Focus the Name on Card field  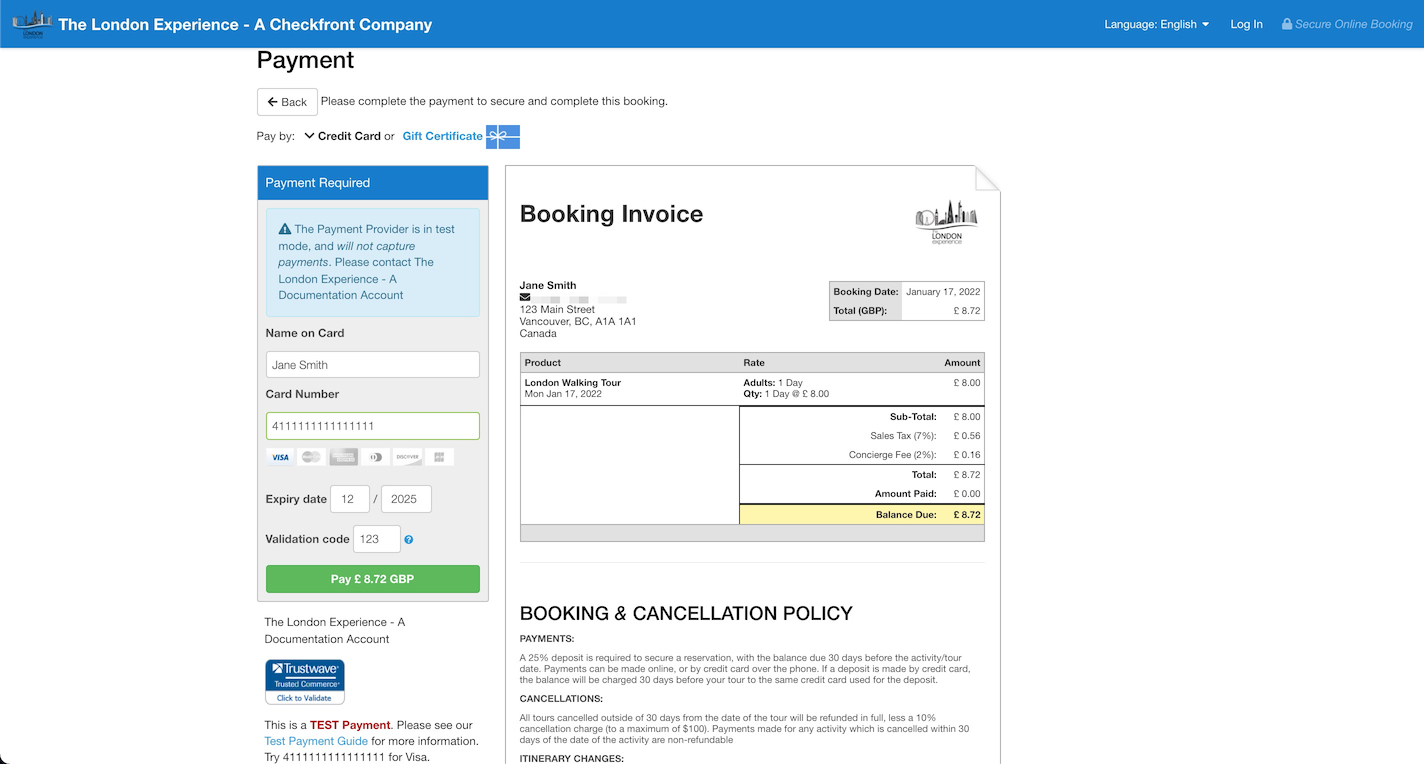pyautogui.click(x=372, y=364)
